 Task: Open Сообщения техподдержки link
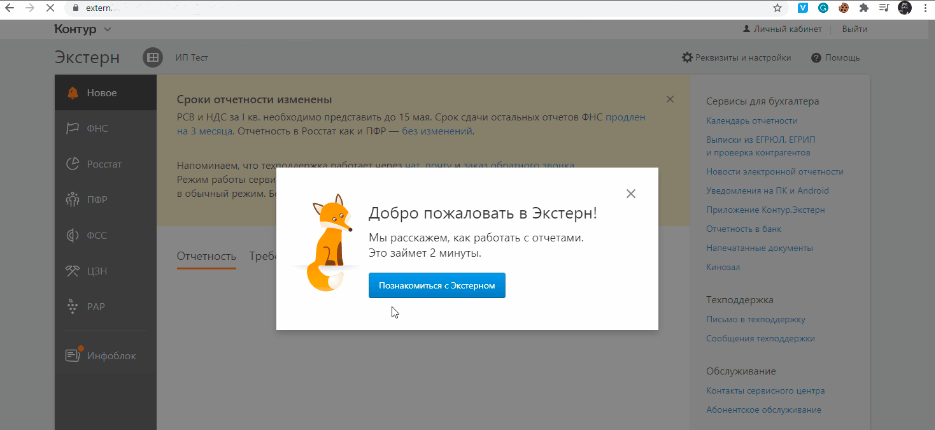point(760,339)
